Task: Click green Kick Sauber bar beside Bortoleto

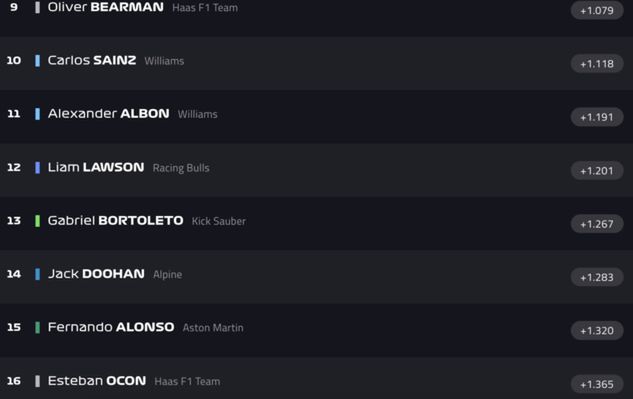Action: tap(38, 221)
